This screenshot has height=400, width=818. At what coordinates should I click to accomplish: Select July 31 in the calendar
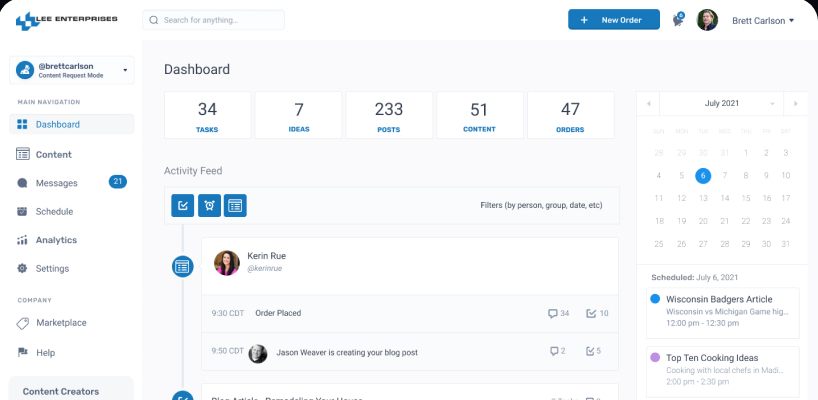coord(786,244)
